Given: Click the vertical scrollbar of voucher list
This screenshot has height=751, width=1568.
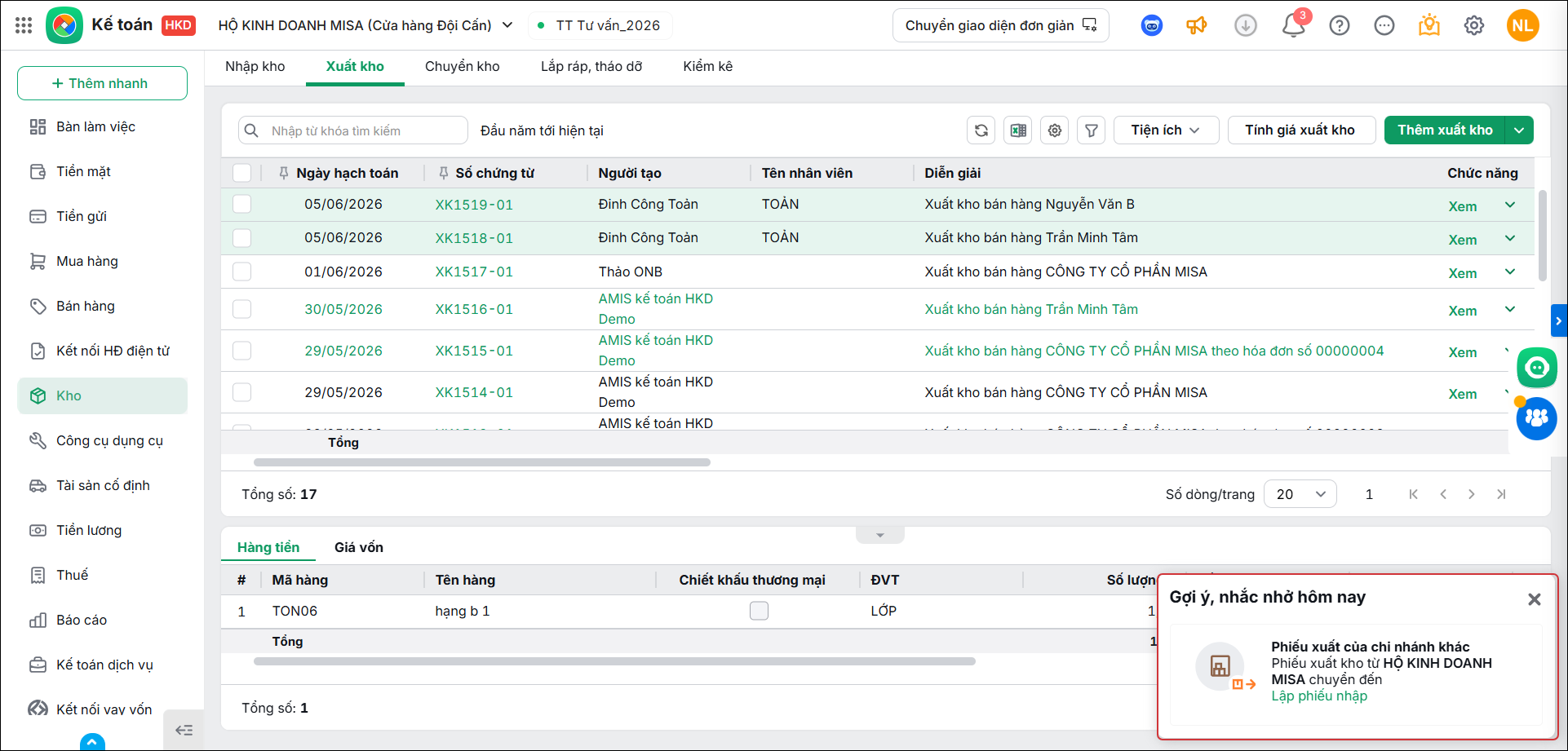Looking at the screenshot, I should point(1542,236).
